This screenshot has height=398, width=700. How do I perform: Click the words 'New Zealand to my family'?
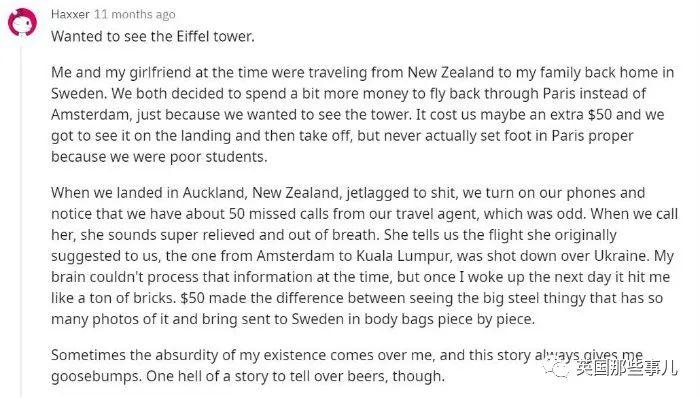coord(495,72)
